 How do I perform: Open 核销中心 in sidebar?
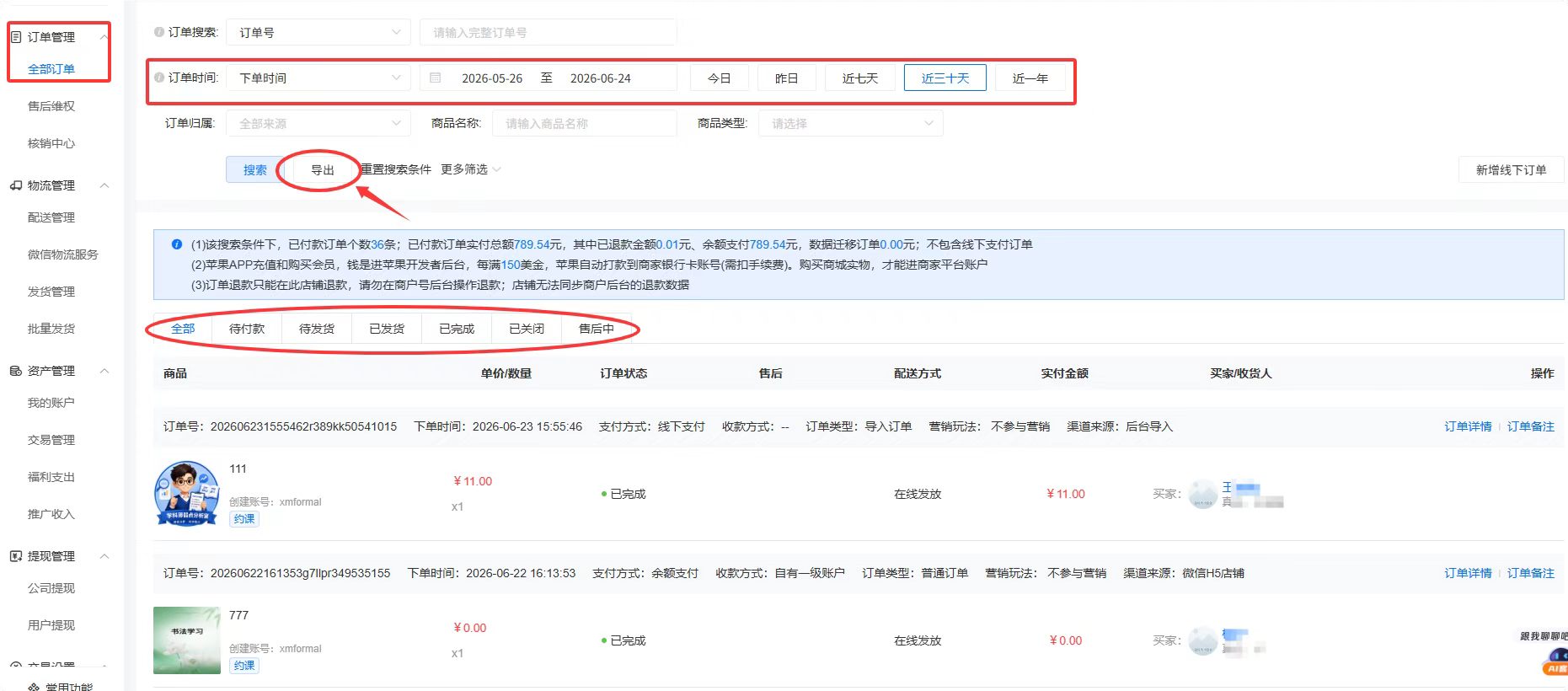coord(51,143)
